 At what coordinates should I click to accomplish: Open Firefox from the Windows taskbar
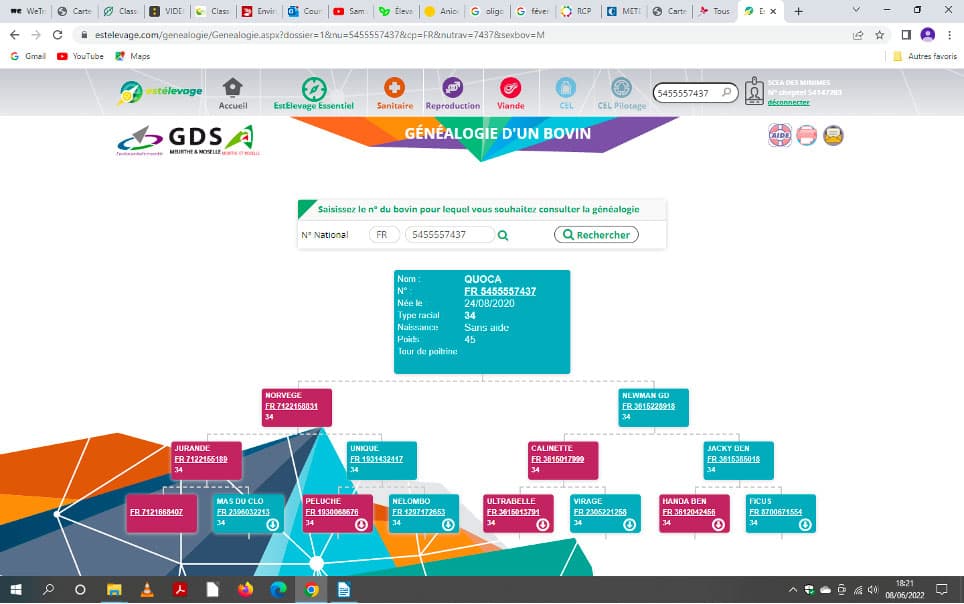point(246,590)
